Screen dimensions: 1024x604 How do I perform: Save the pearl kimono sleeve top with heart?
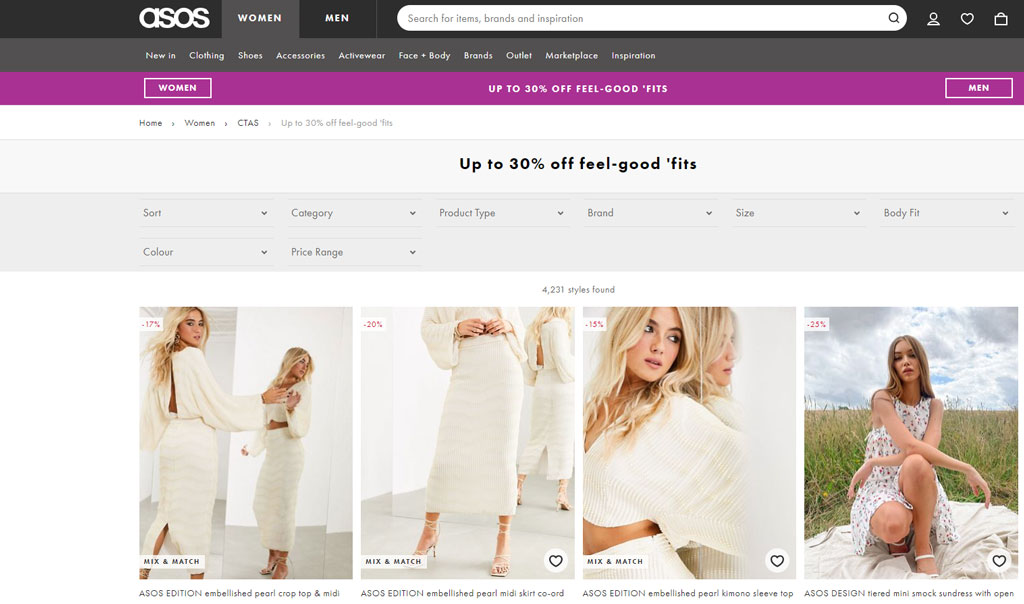coord(777,560)
